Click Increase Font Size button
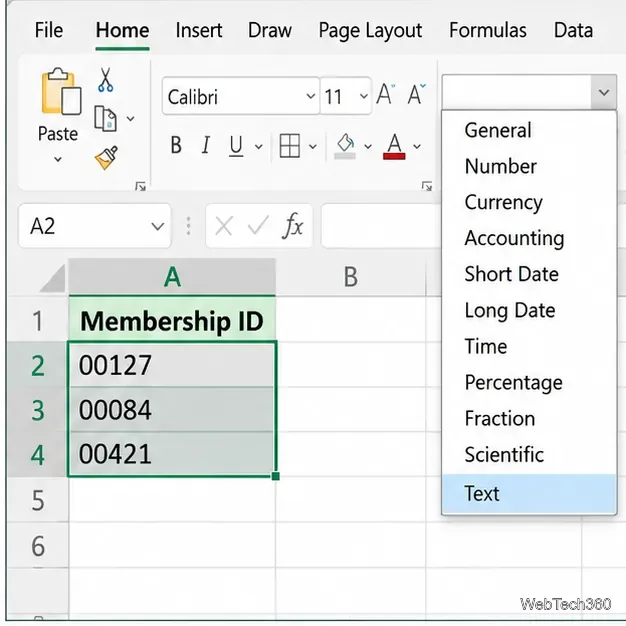 (386, 94)
